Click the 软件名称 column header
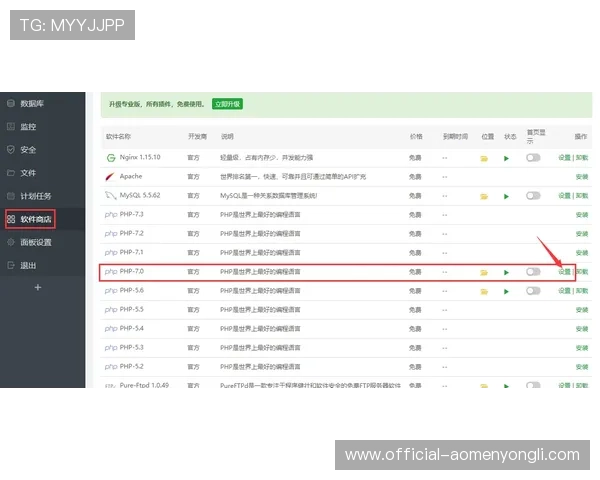This screenshot has width=600, height=480. [x=118, y=137]
